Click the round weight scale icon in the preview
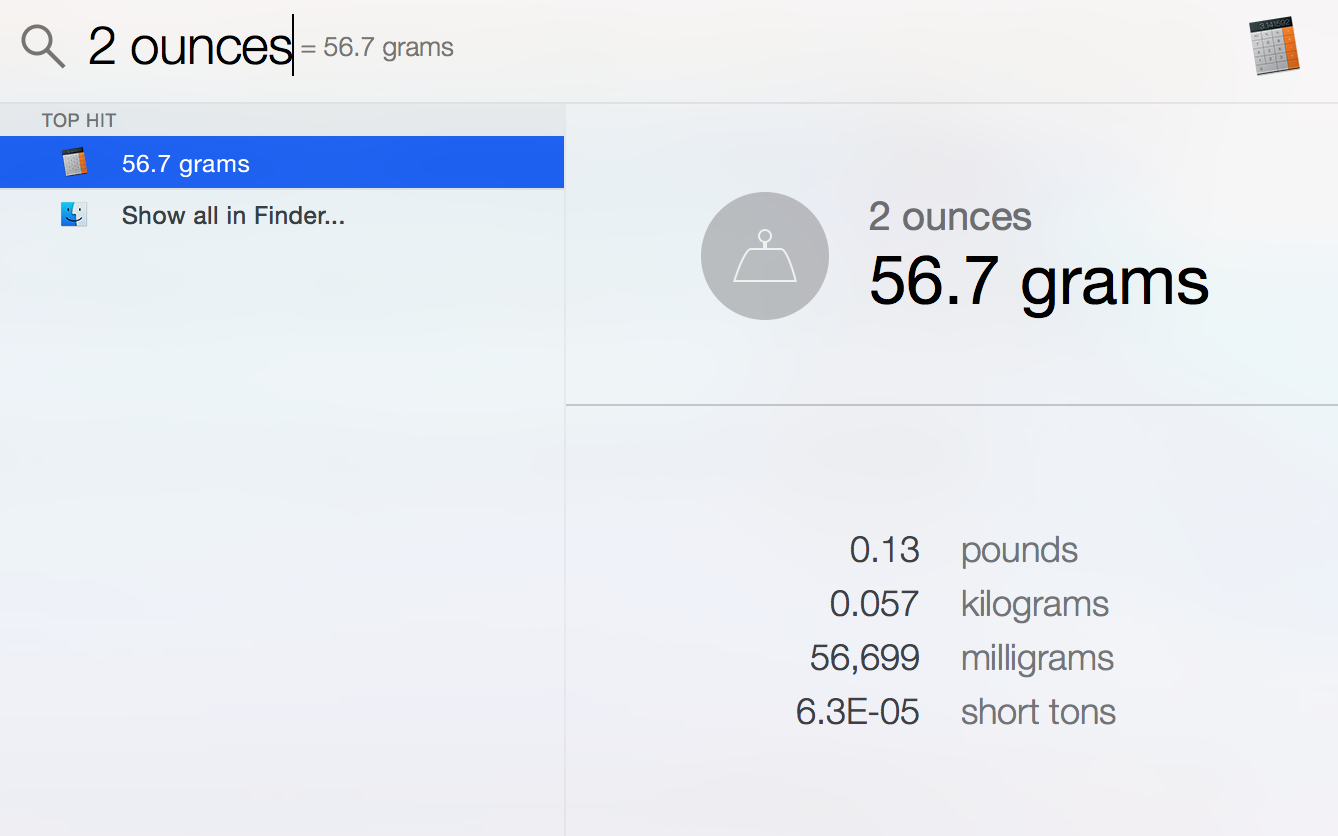 click(765, 256)
